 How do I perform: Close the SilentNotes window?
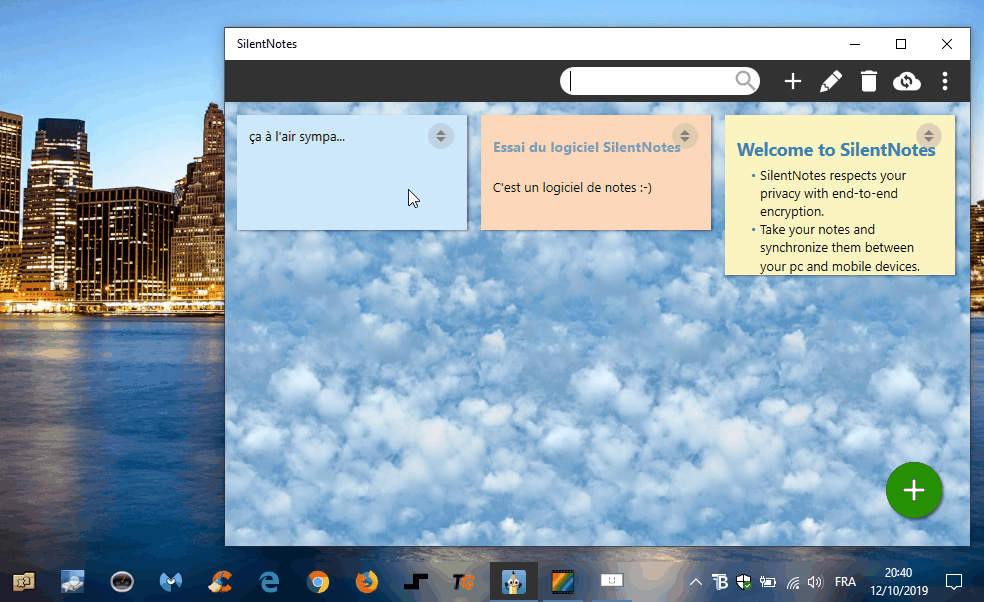[947, 44]
